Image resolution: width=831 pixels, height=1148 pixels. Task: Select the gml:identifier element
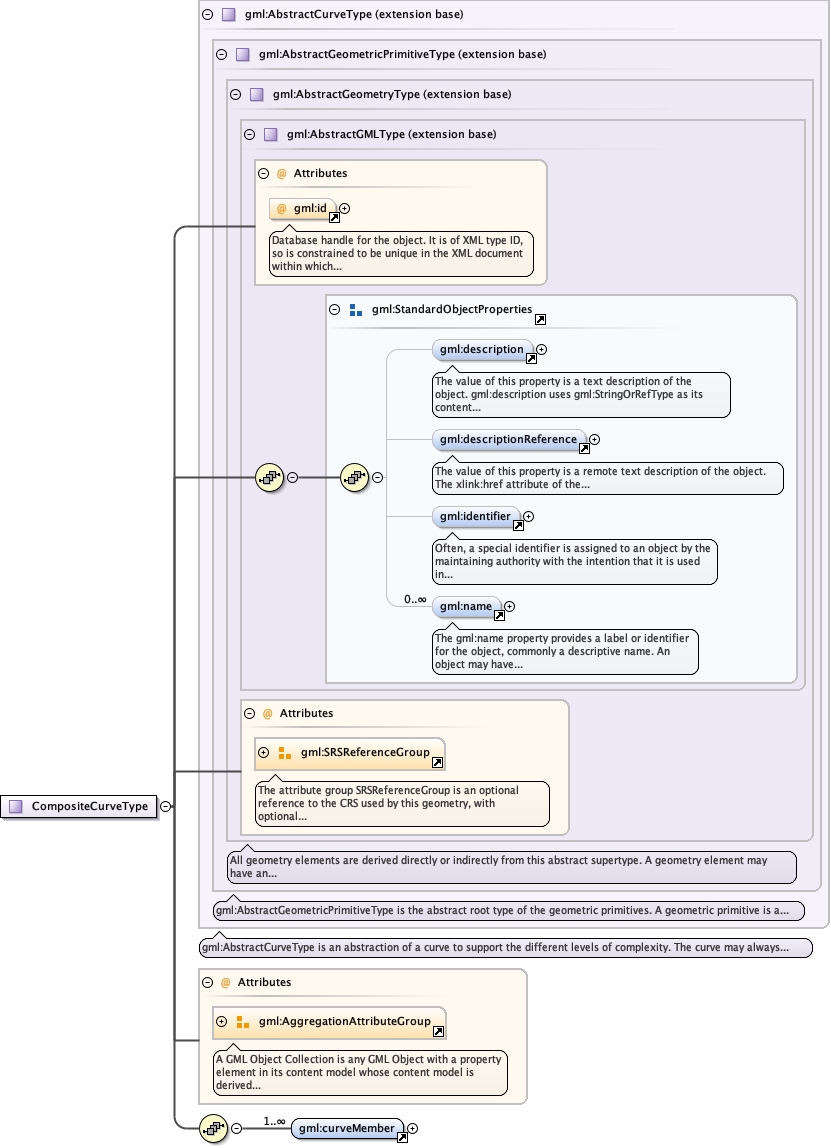(x=475, y=517)
